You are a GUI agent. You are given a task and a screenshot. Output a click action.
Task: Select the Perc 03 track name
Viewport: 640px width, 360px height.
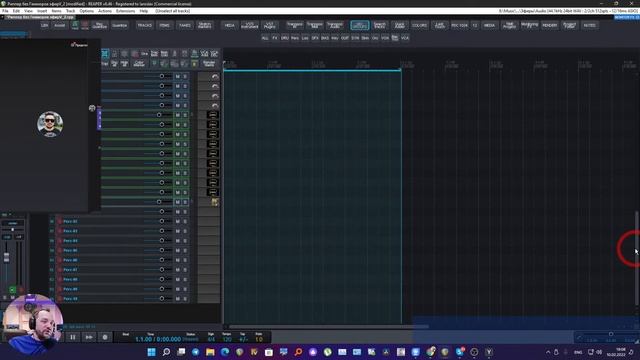point(70,231)
